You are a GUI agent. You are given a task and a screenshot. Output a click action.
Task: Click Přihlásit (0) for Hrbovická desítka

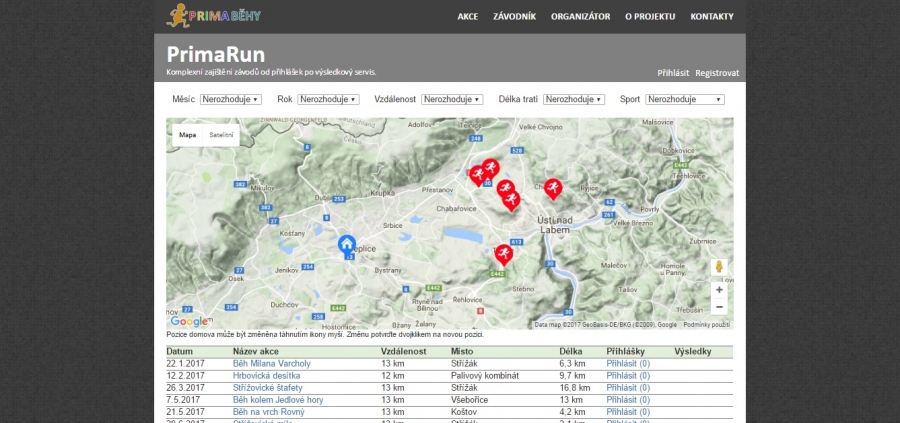tap(628, 375)
